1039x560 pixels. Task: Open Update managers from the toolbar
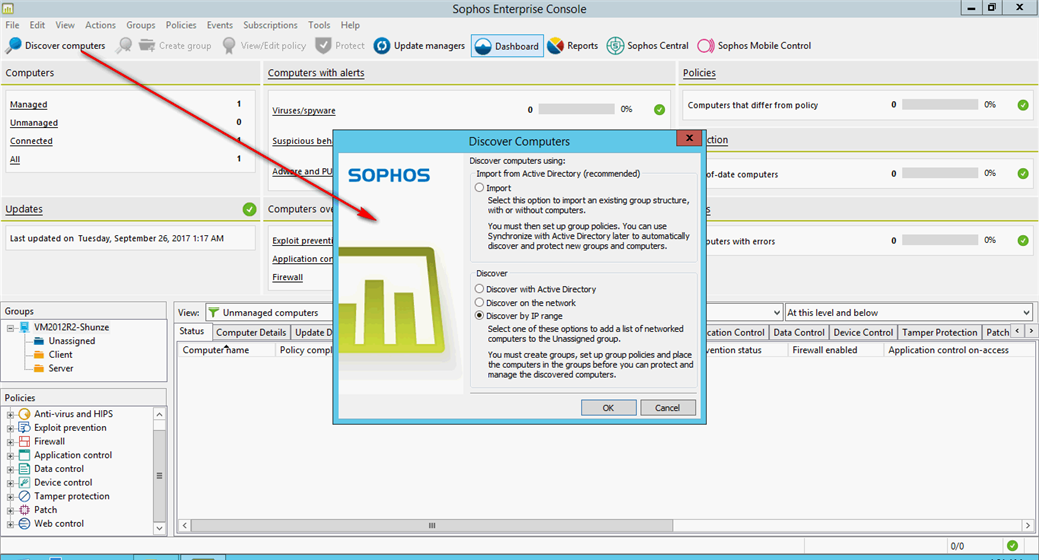point(419,46)
